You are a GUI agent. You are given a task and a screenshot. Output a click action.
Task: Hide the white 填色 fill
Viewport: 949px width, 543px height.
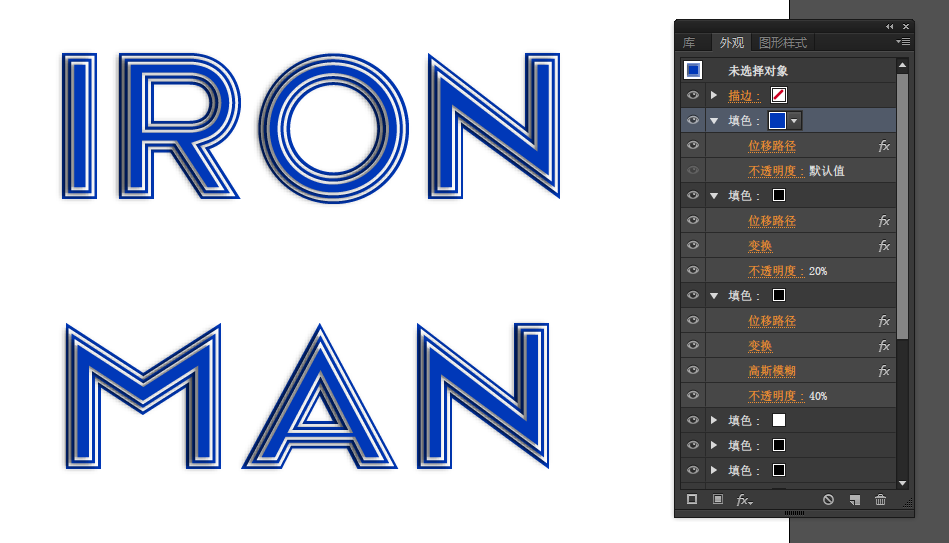pos(693,420)
